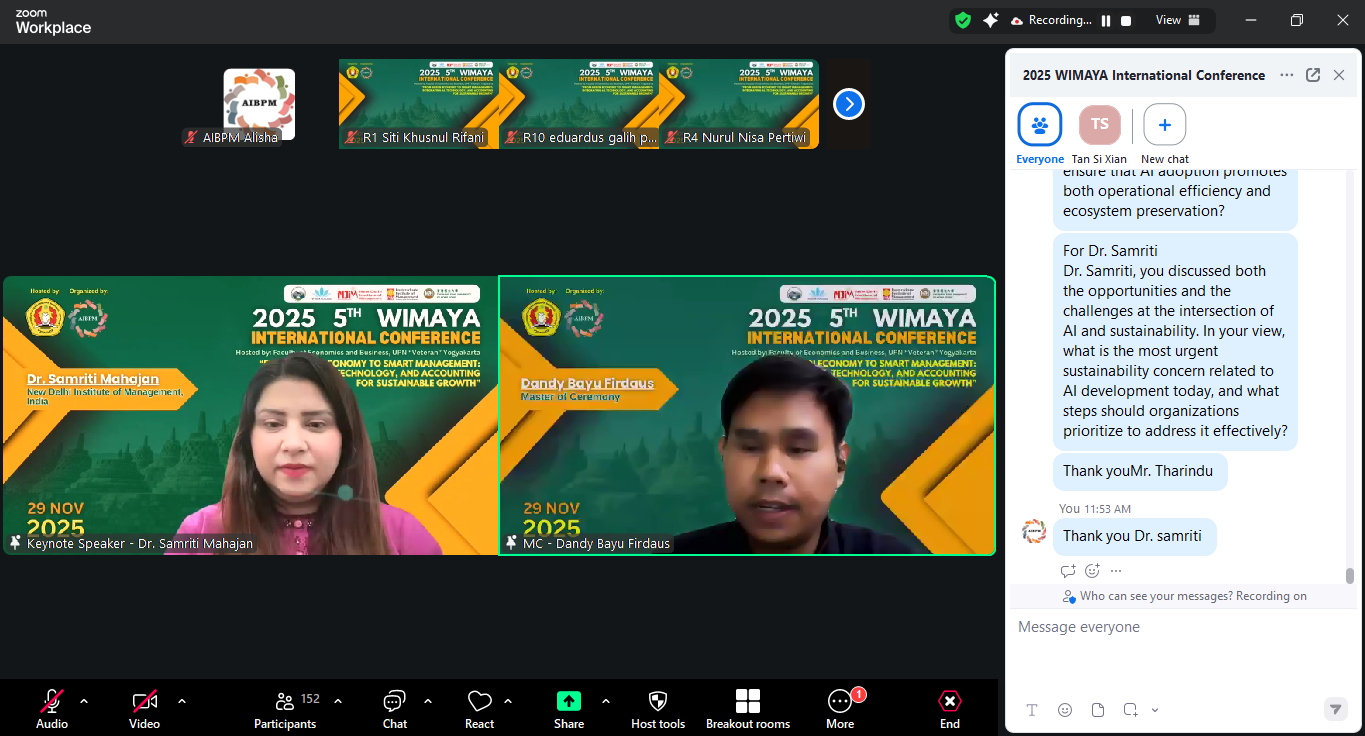The image size is (1365, 736).
Task: Expand the audio options arrow
Action: [84, 701]
